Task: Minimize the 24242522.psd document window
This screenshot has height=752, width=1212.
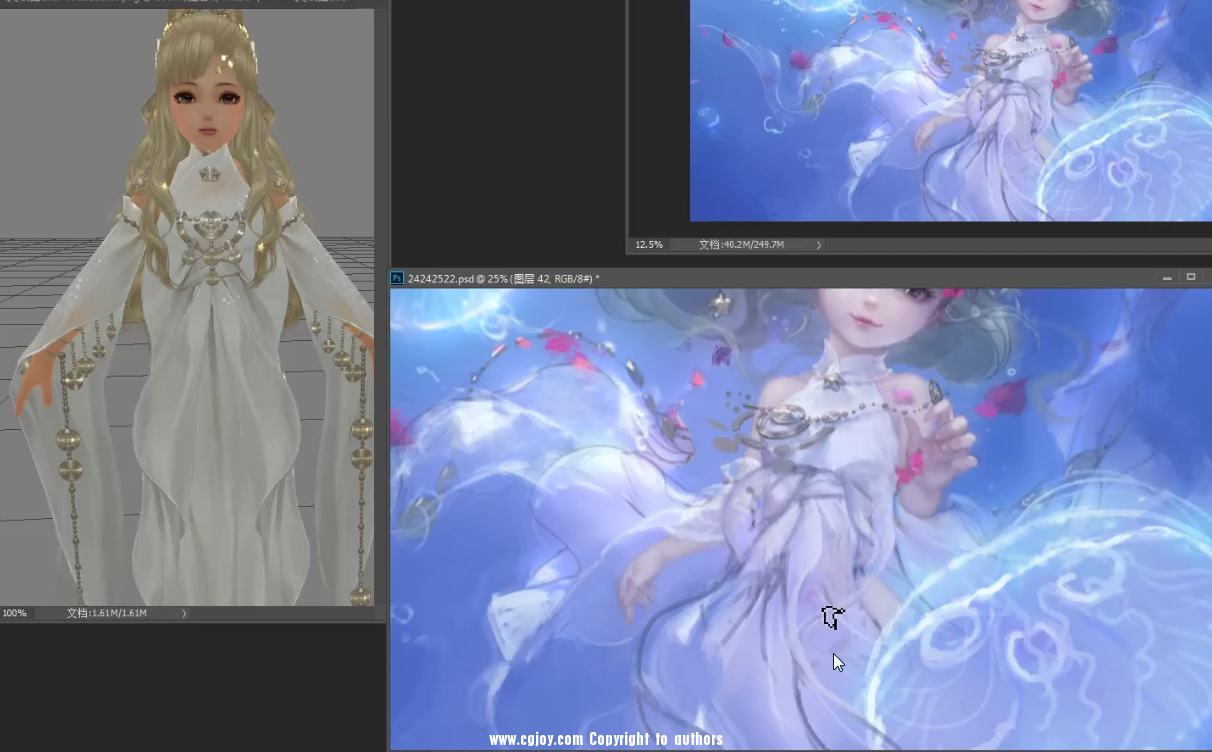Action: pos(1168,278)
